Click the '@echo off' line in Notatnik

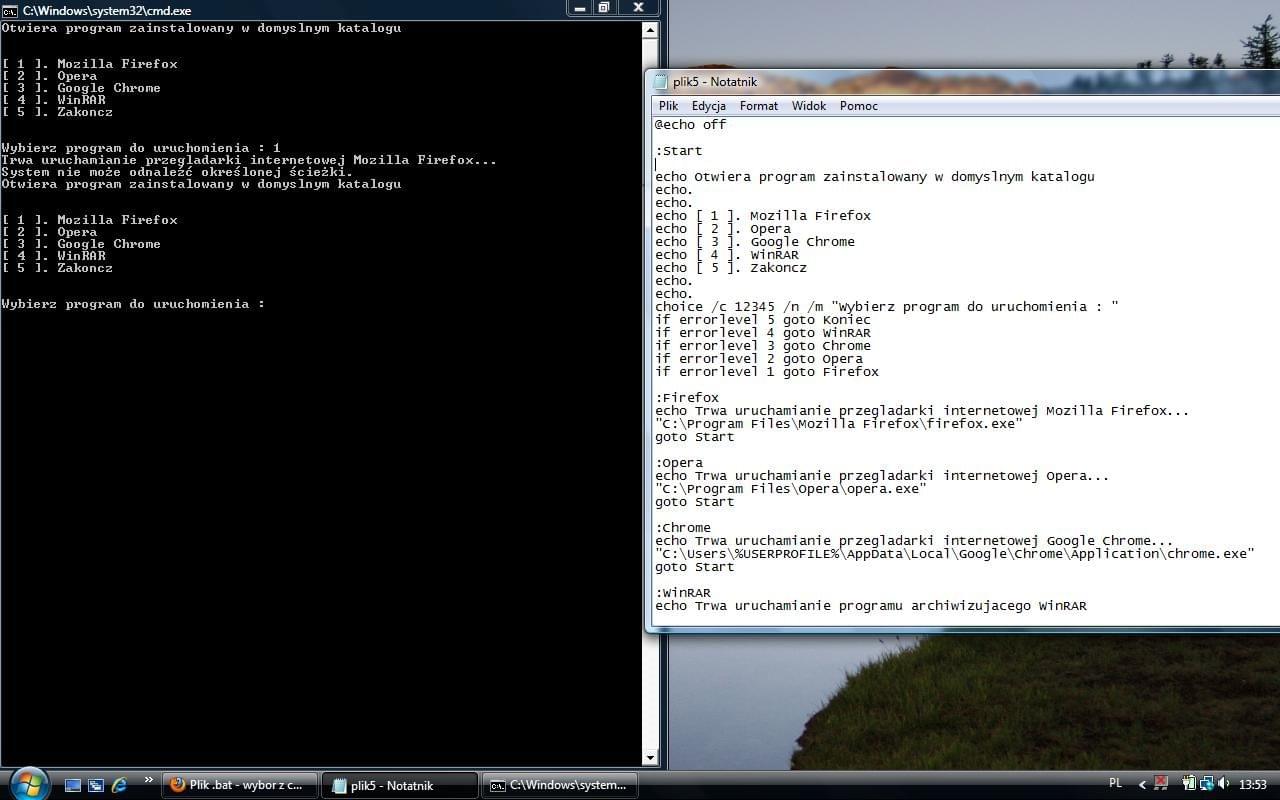pos(691,125)
